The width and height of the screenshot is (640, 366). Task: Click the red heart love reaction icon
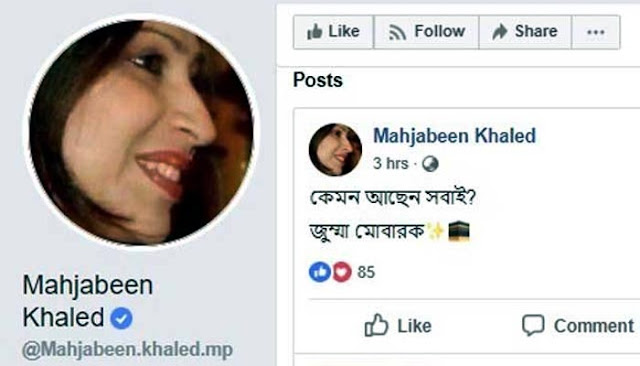point(342,272)
